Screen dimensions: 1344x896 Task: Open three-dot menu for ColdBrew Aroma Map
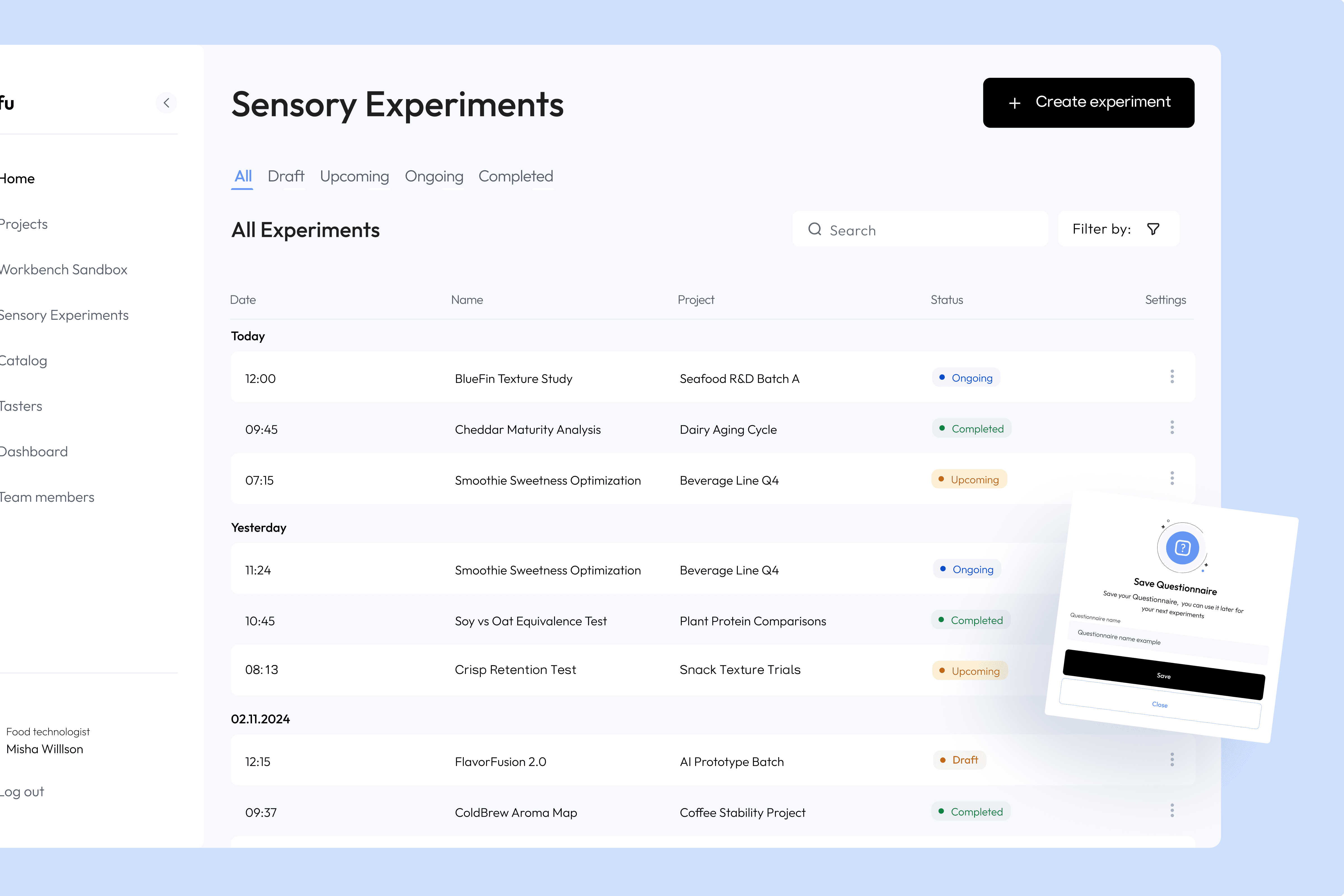[1172, 810]
